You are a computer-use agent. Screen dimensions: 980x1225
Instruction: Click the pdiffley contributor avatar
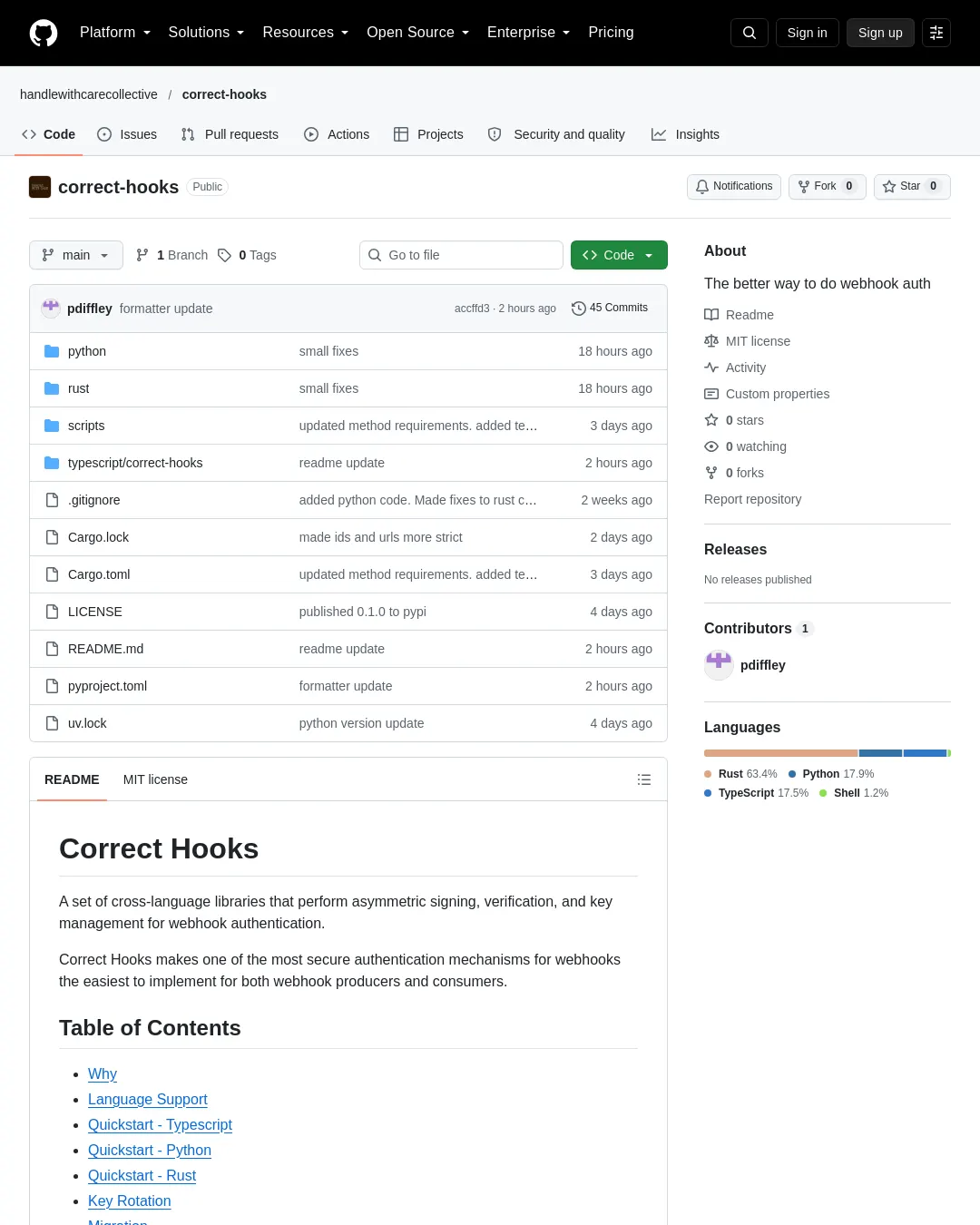click(719, 665)
